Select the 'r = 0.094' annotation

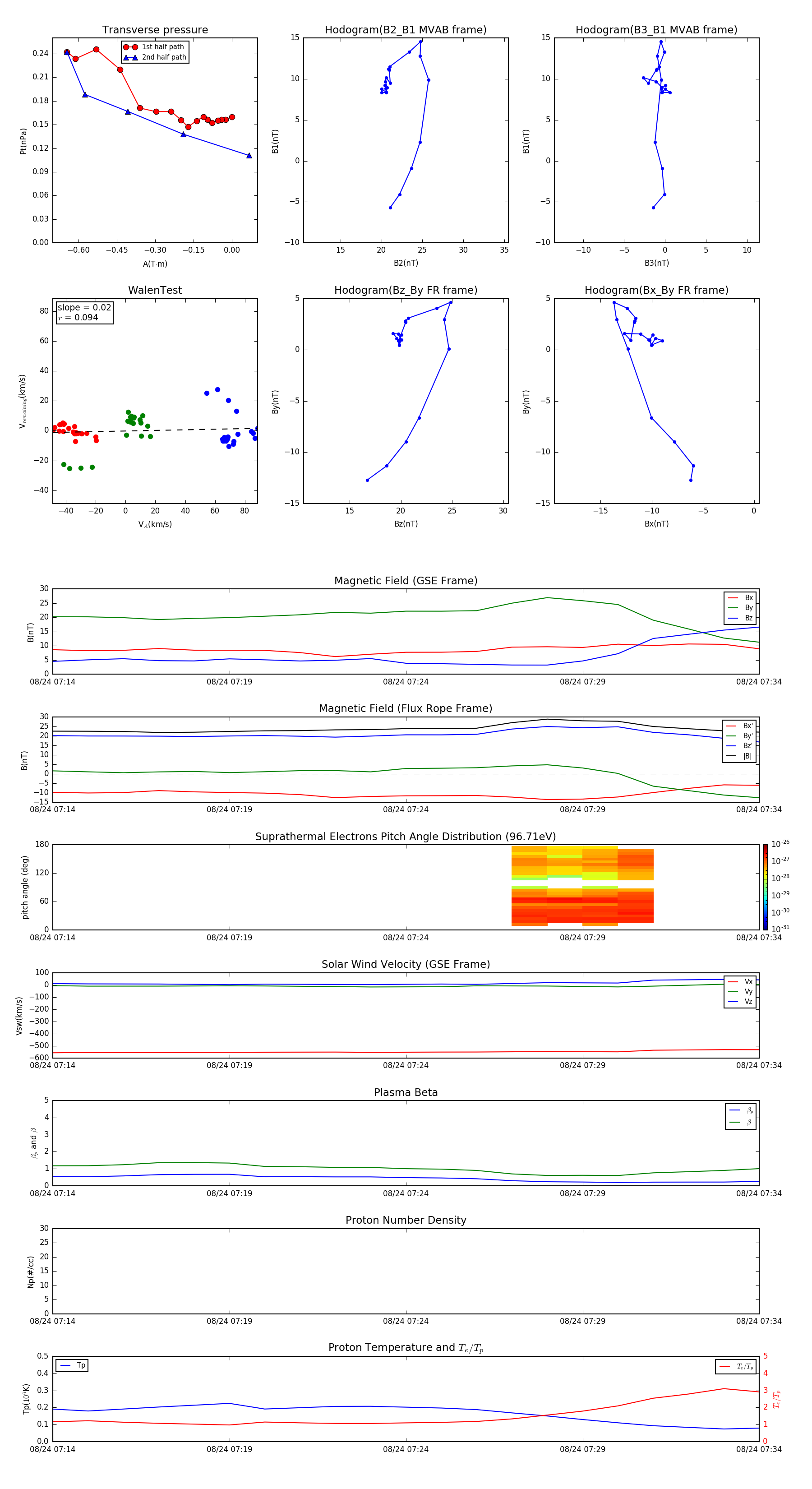point(78,318)
